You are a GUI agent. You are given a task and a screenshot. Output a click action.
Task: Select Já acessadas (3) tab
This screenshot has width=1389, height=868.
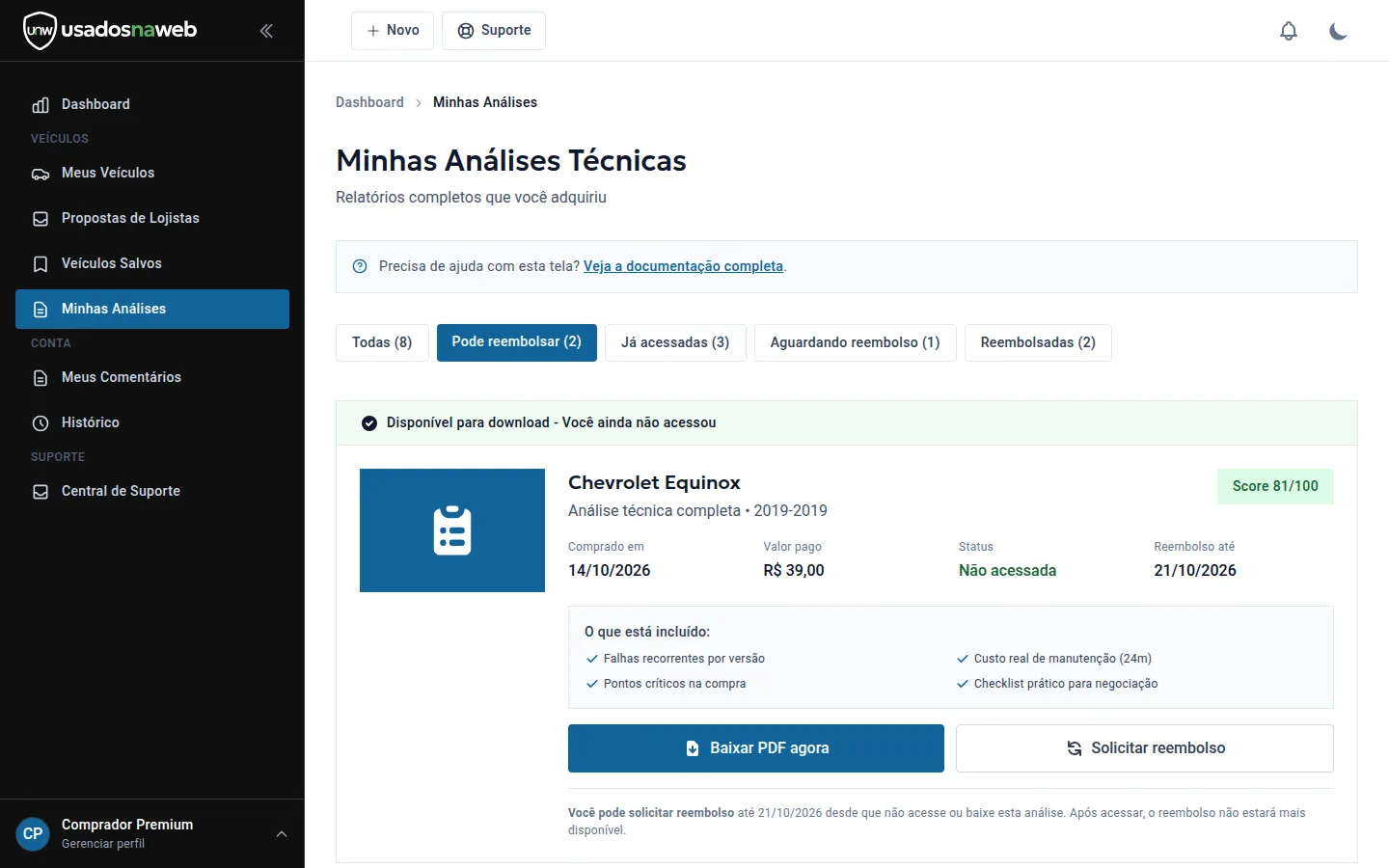pyautogui.click(x=675, y=342)
